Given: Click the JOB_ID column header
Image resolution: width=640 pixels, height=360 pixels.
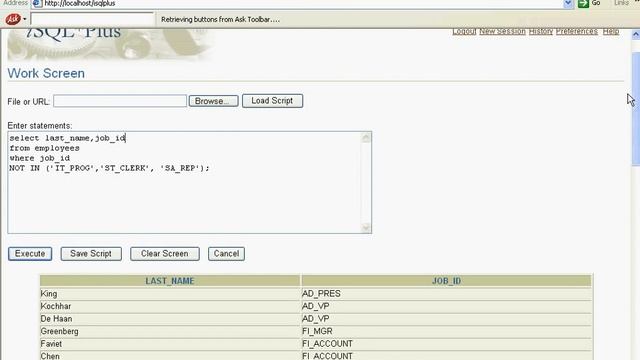Looking at the screenshot, I should [446, 281].
